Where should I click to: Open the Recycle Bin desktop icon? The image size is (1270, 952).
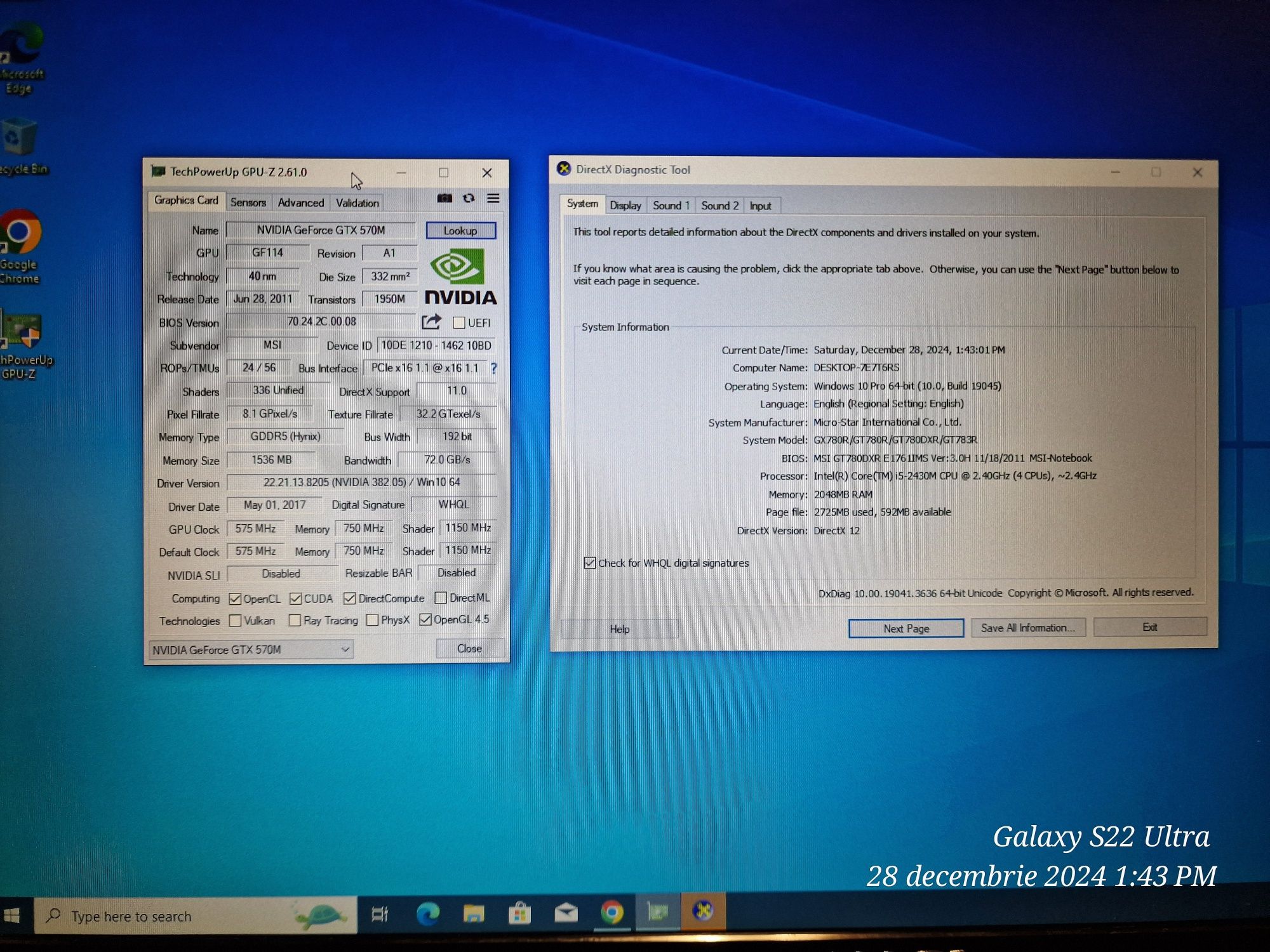22,146
